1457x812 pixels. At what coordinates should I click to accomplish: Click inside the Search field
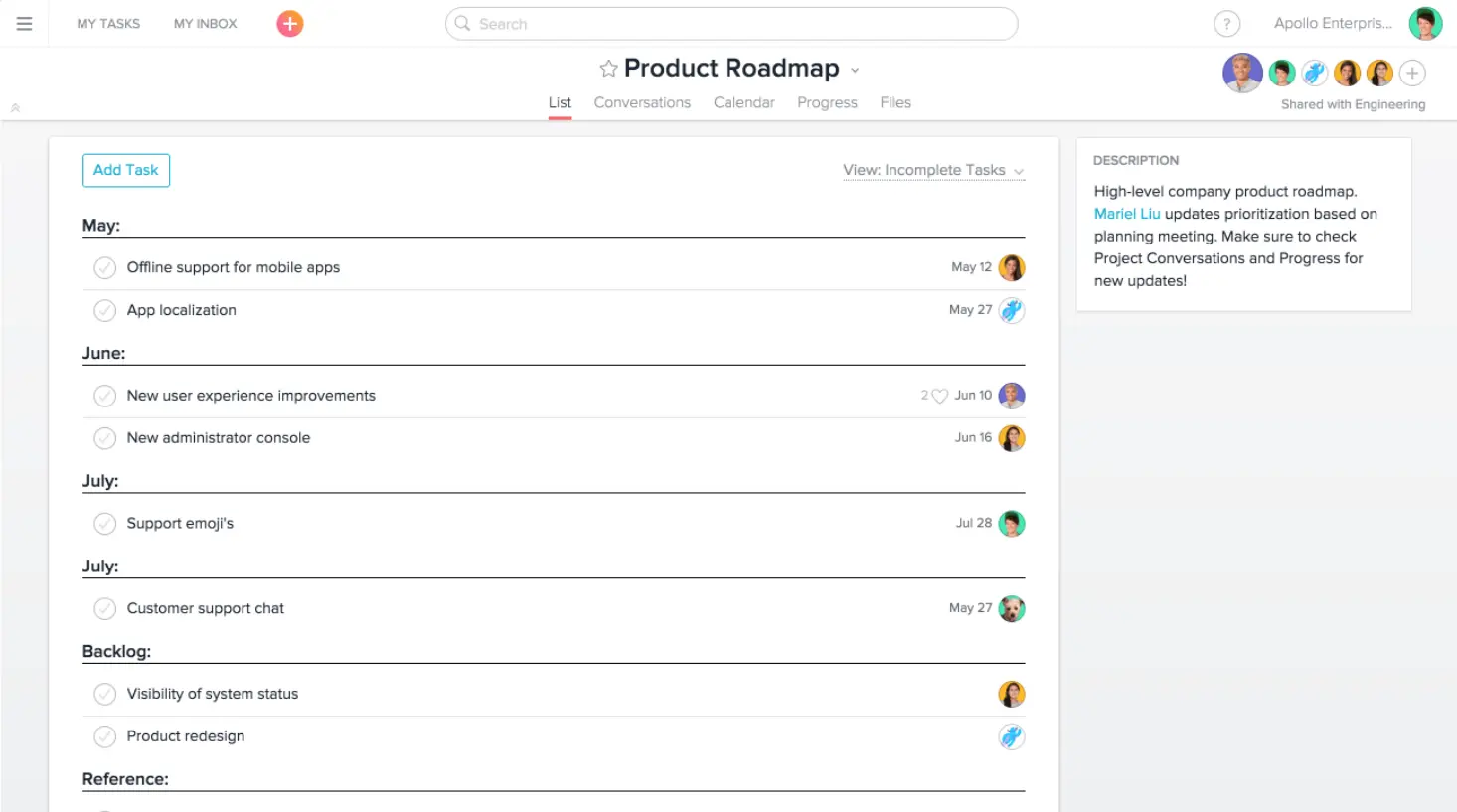click(731, 23)
